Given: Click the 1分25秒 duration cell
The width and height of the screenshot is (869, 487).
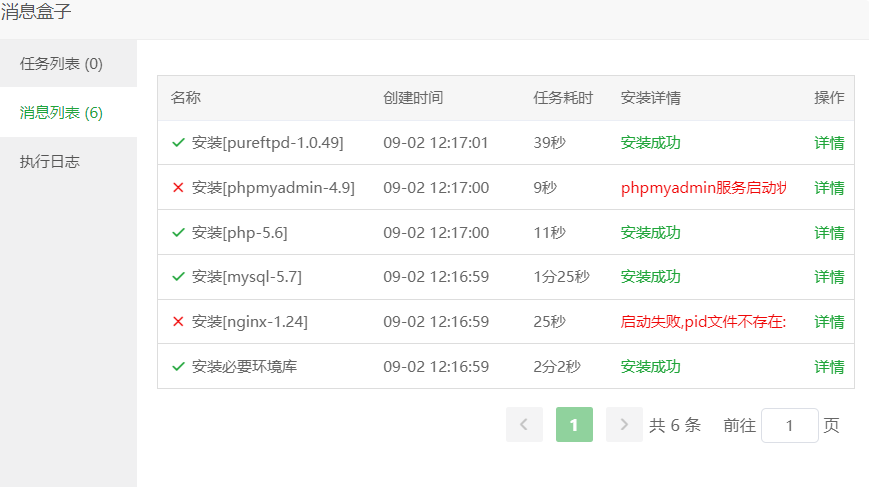Looking at the screenshot, I should (561, 276).
